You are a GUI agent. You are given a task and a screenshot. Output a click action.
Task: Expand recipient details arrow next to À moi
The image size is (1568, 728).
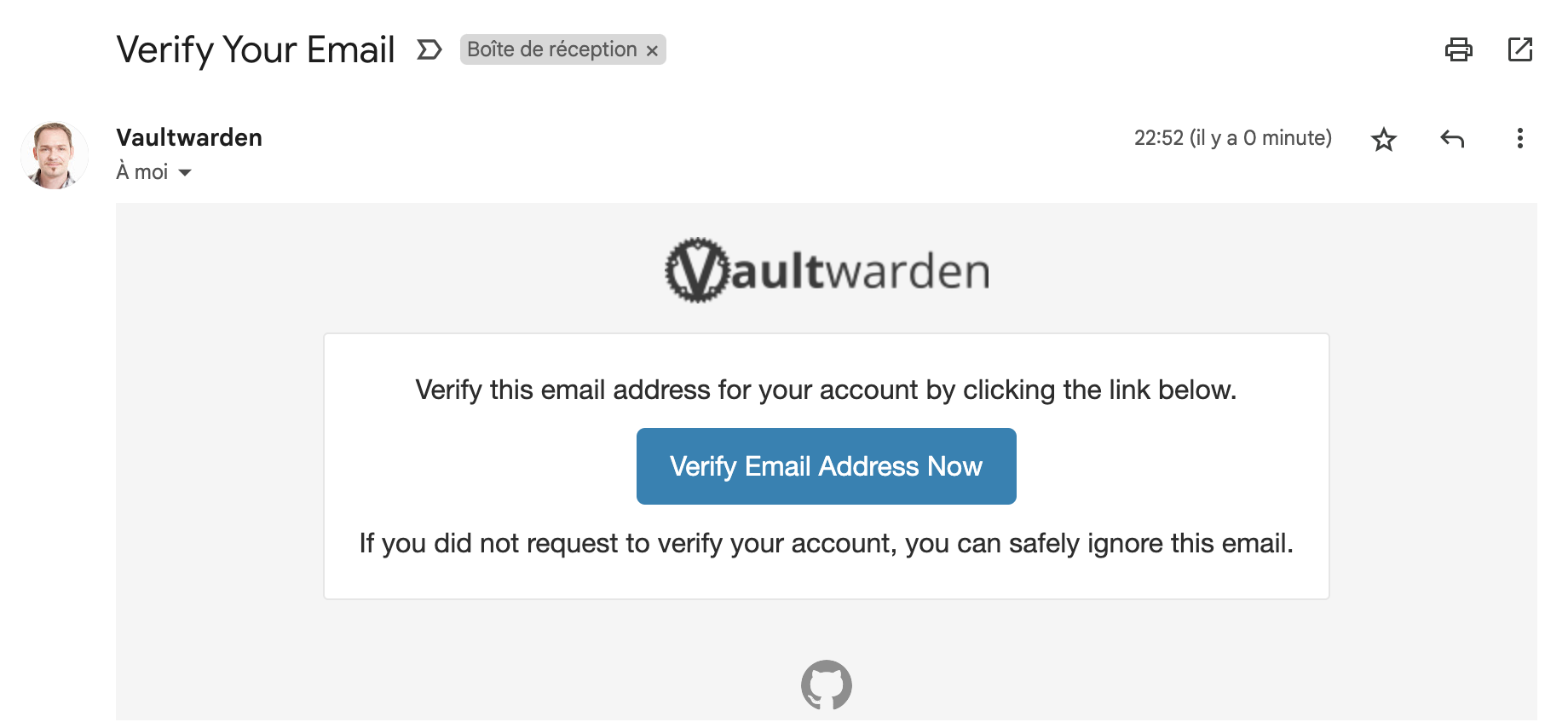pyautogui.click(x=185, y=173)
